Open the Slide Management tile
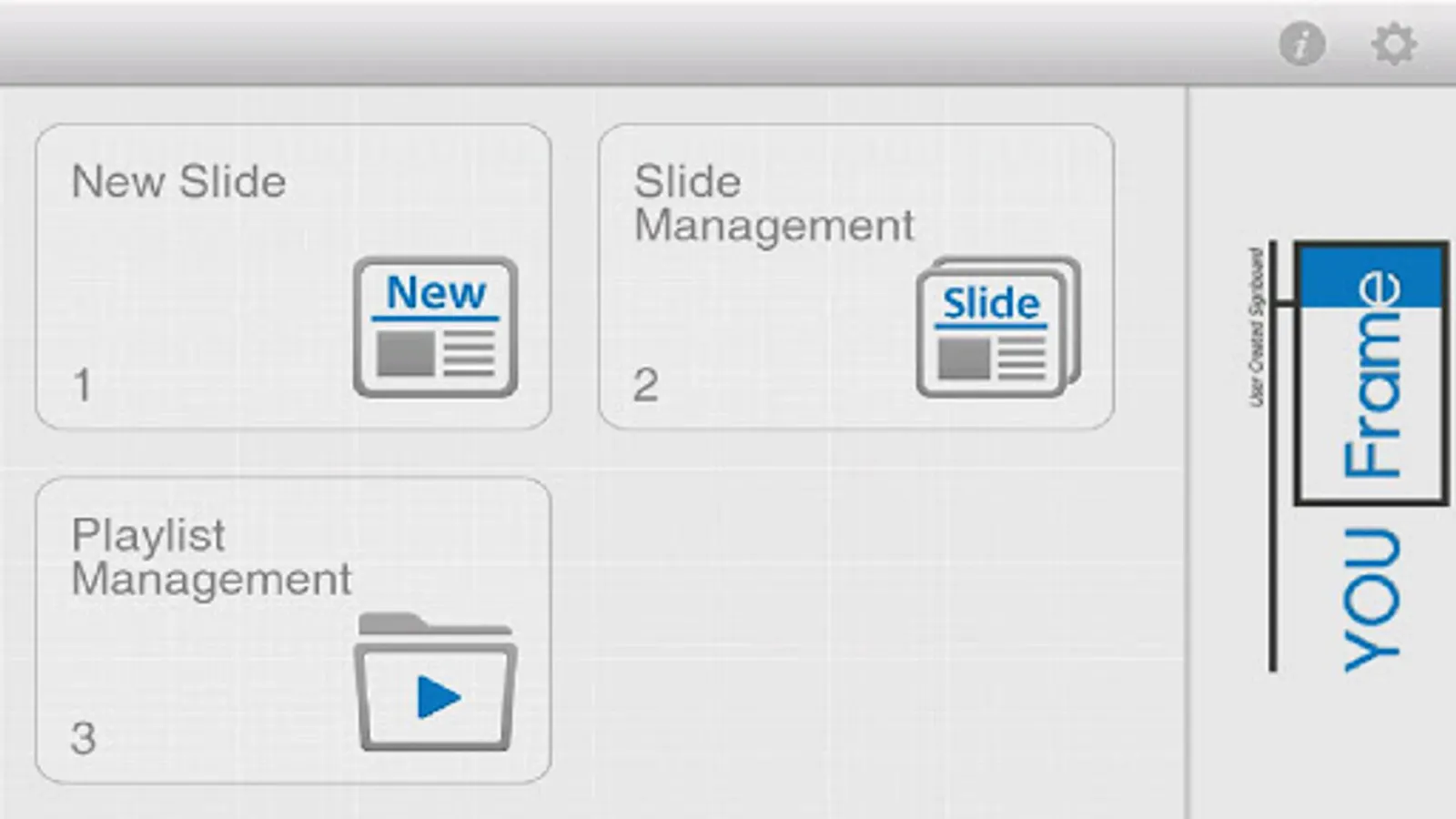Image resolution: width=1456 pixels, height=819 pixels. 855,273
